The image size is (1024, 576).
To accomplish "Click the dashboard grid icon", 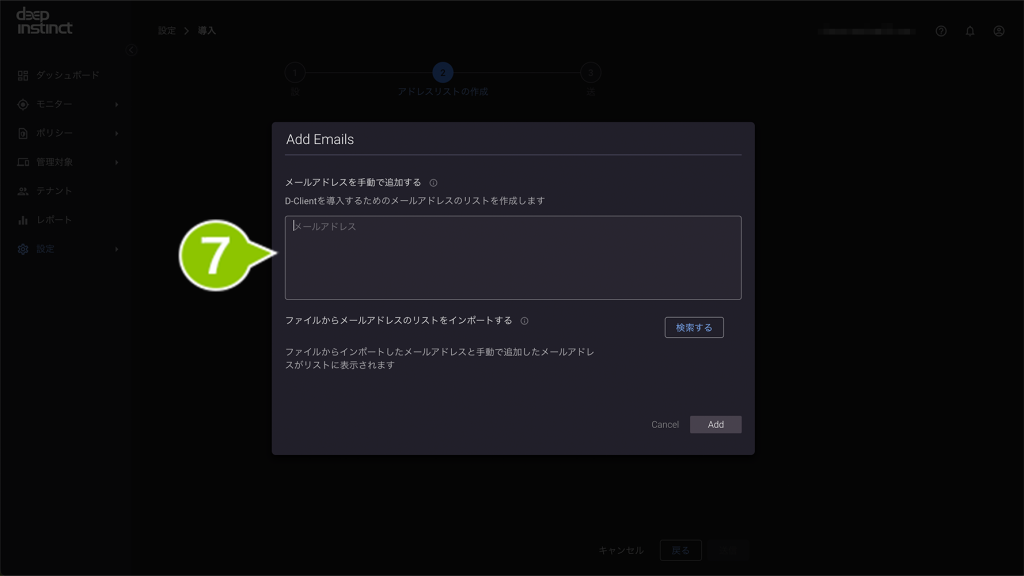I will (x=23, y=75).
